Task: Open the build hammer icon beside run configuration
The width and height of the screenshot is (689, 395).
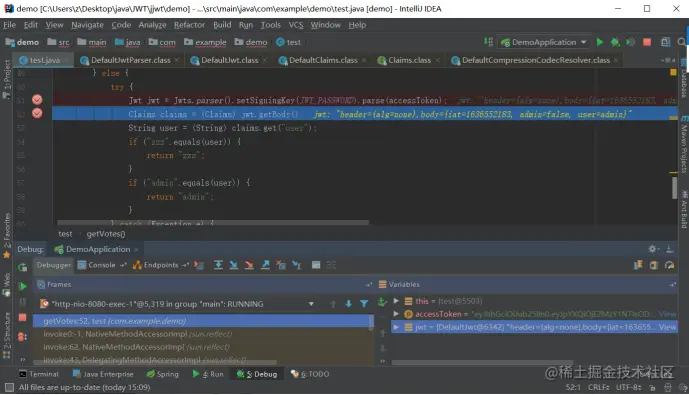Action: point(488,42)
